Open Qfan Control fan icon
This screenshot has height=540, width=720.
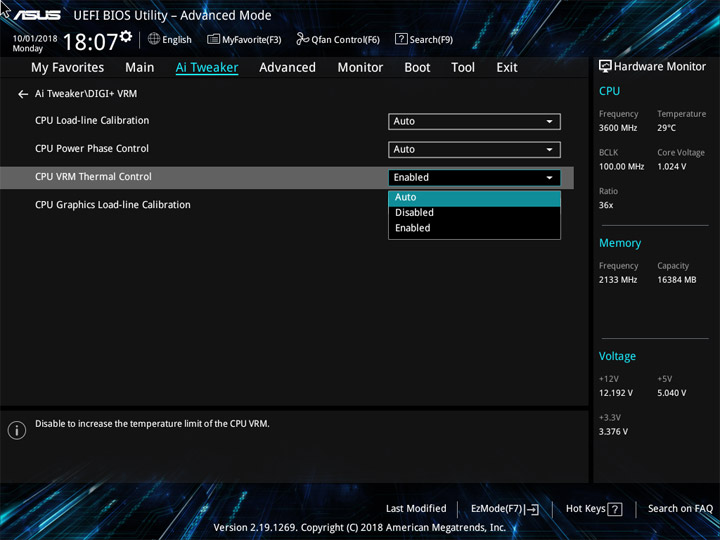click(x=302, y=39)
